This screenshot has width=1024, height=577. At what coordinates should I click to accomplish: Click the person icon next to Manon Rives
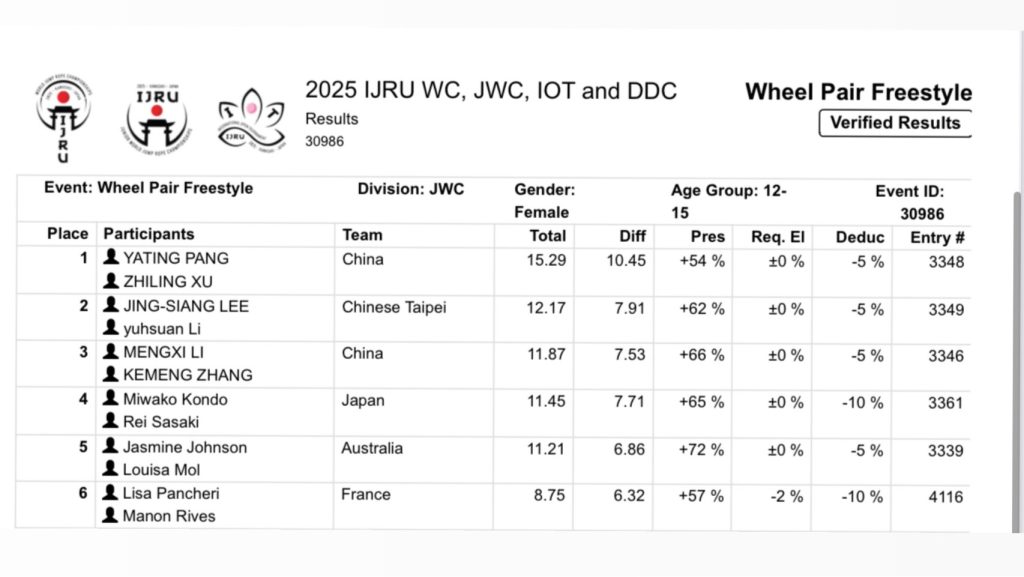pos(111,516)
